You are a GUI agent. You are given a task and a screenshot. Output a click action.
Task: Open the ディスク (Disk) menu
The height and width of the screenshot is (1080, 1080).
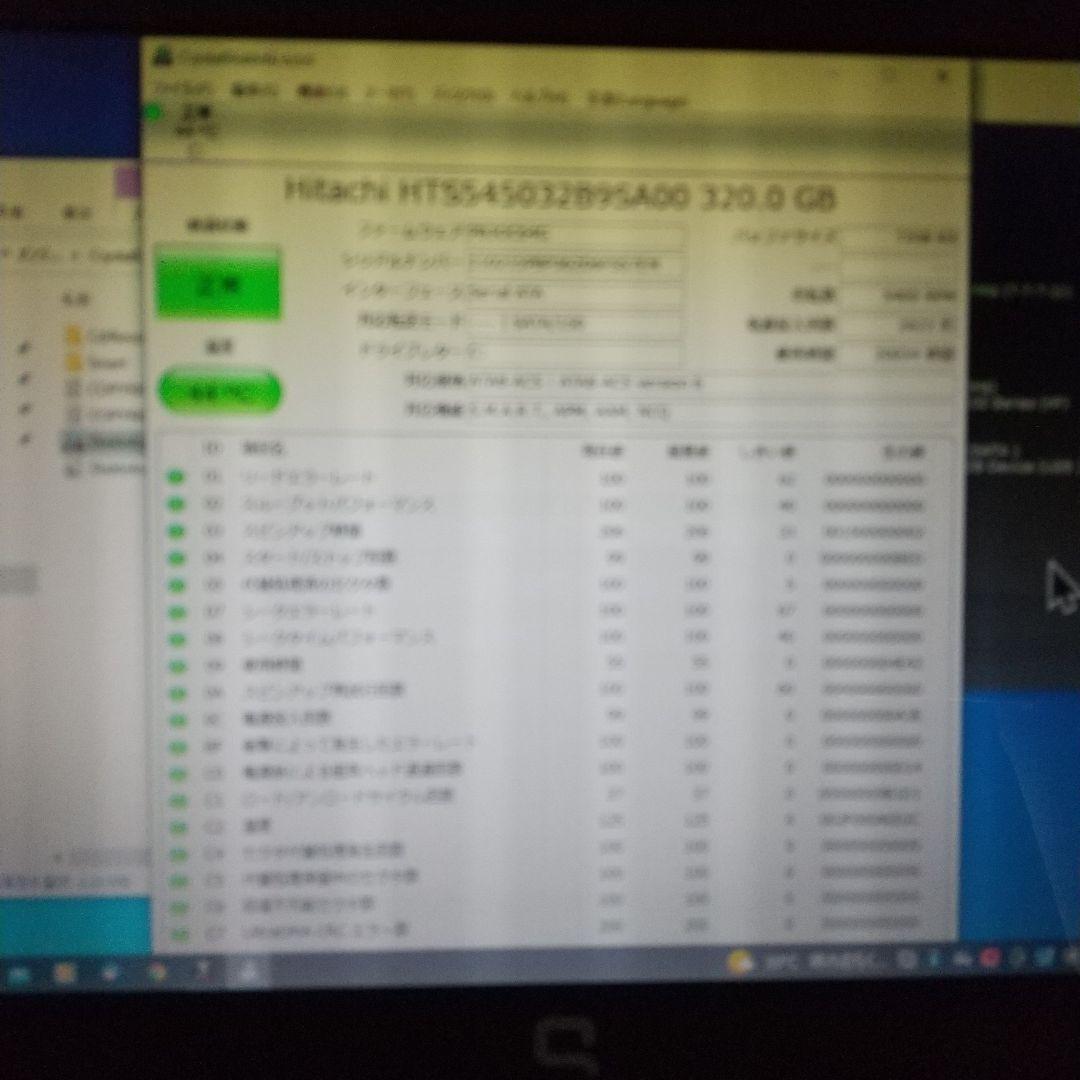coord(464,94)
